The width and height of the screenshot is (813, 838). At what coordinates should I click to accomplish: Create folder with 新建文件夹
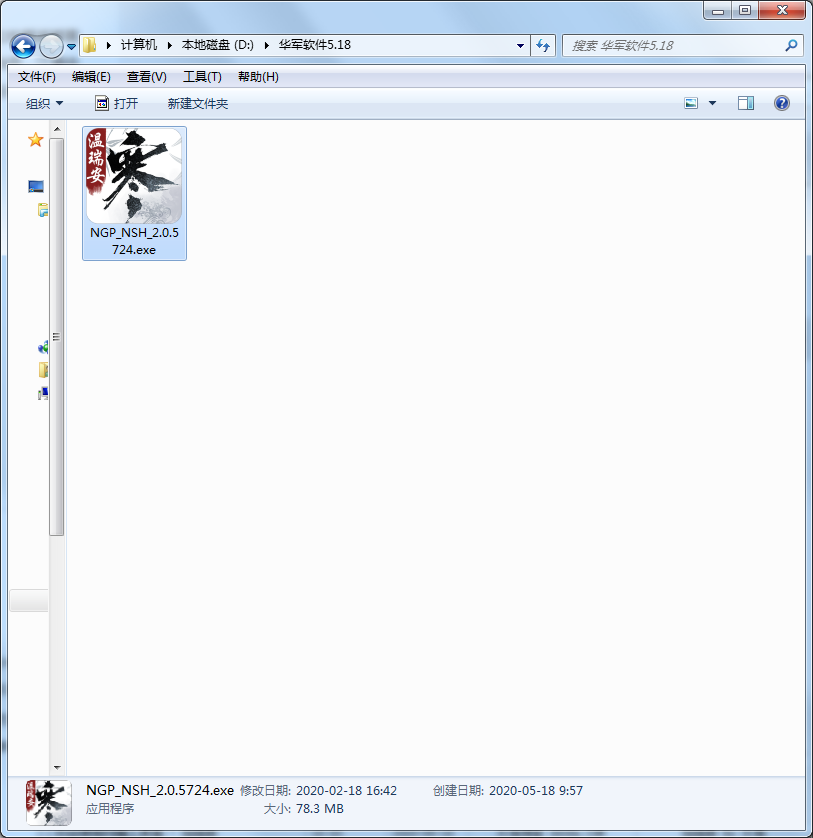pos(198,103)
